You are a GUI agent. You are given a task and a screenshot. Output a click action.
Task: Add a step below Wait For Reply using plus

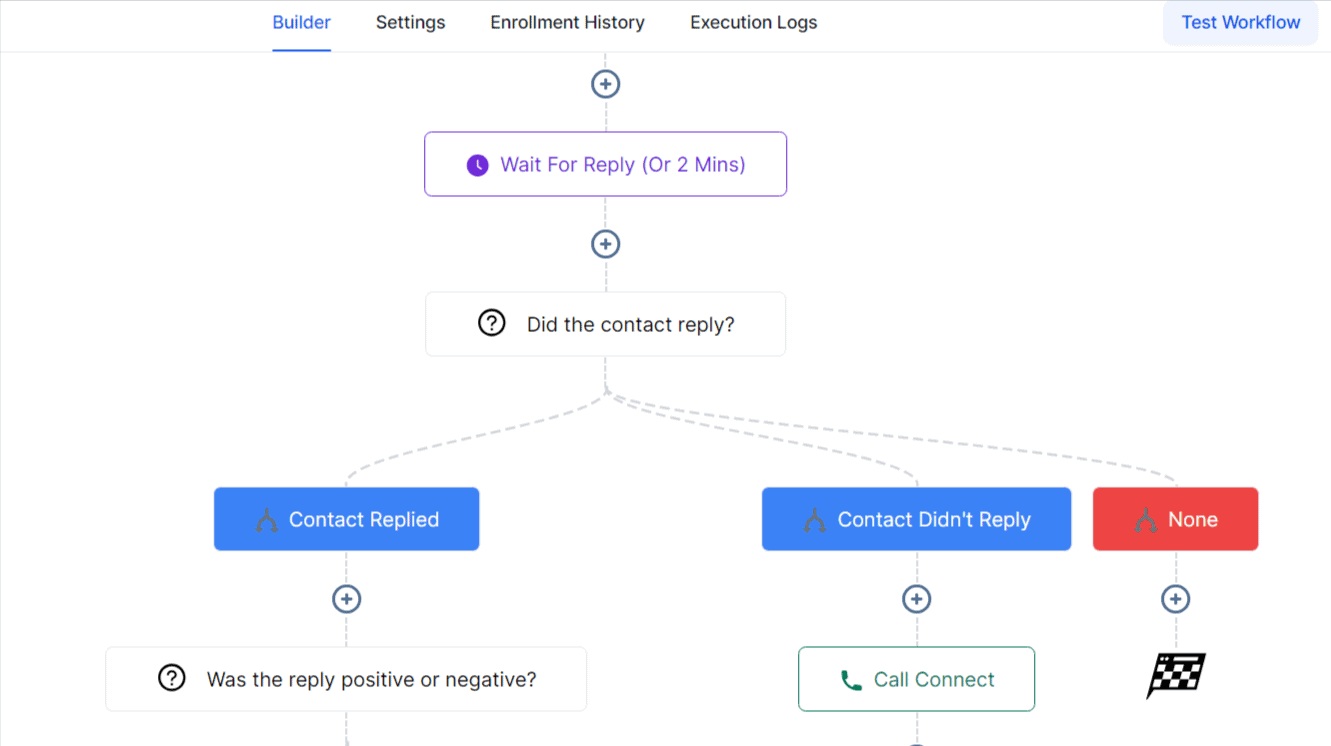tap(605, 243)
